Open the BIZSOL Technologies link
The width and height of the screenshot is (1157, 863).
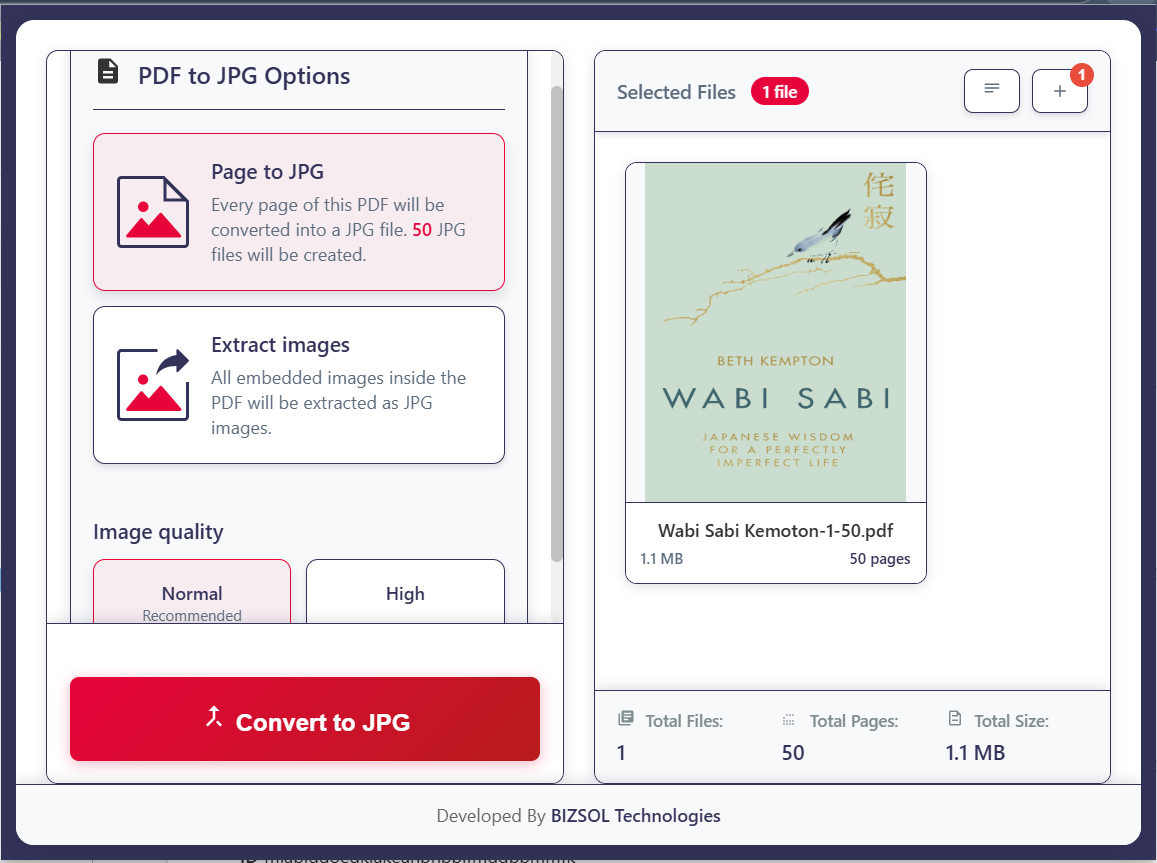[x=635, y=816]
